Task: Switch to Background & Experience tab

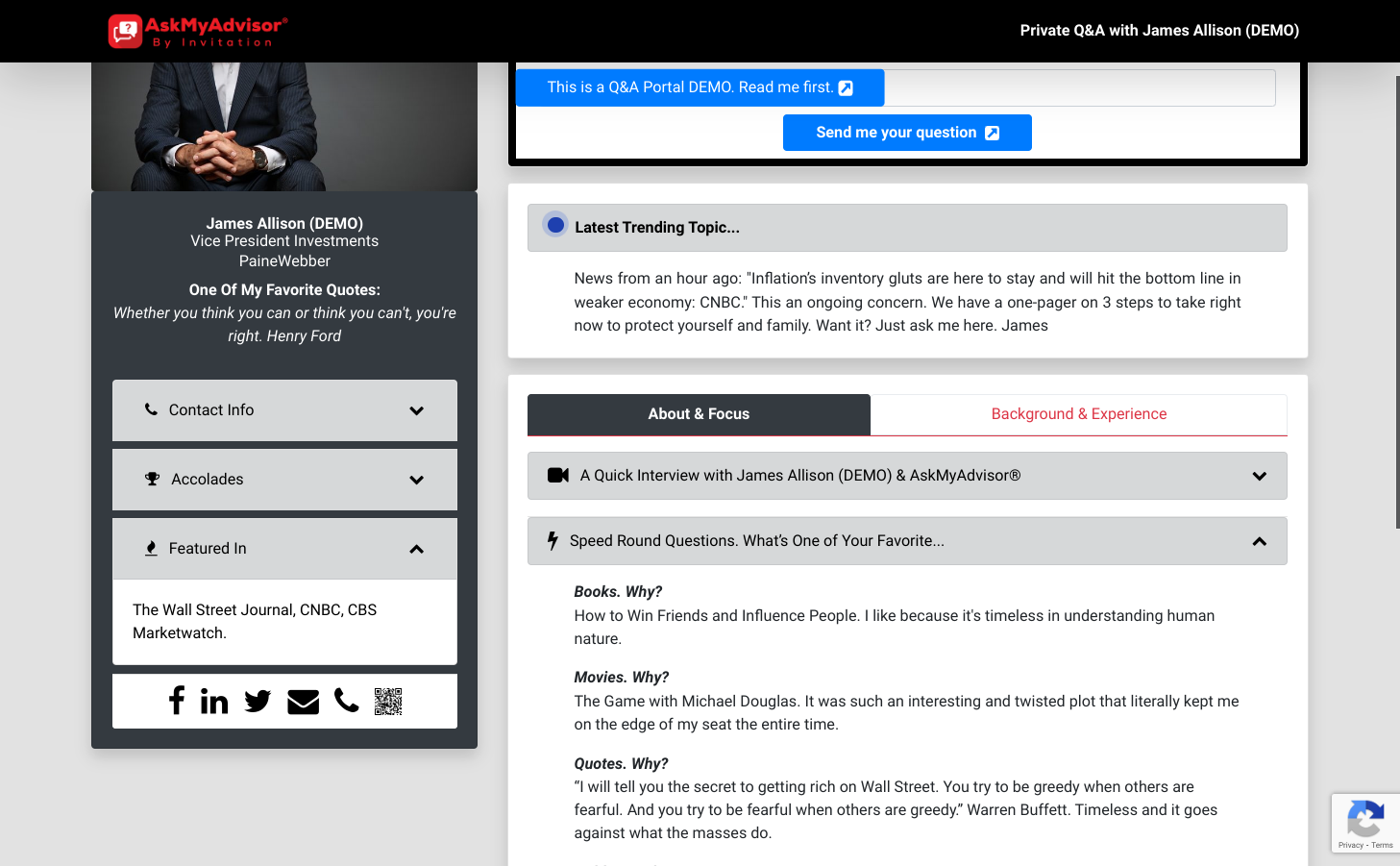Action: [1078, 414]
